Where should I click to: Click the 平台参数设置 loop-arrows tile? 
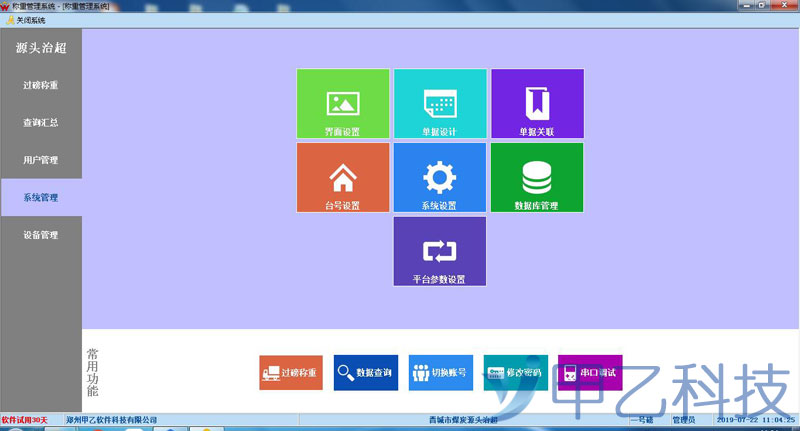(x=439, y=251)
